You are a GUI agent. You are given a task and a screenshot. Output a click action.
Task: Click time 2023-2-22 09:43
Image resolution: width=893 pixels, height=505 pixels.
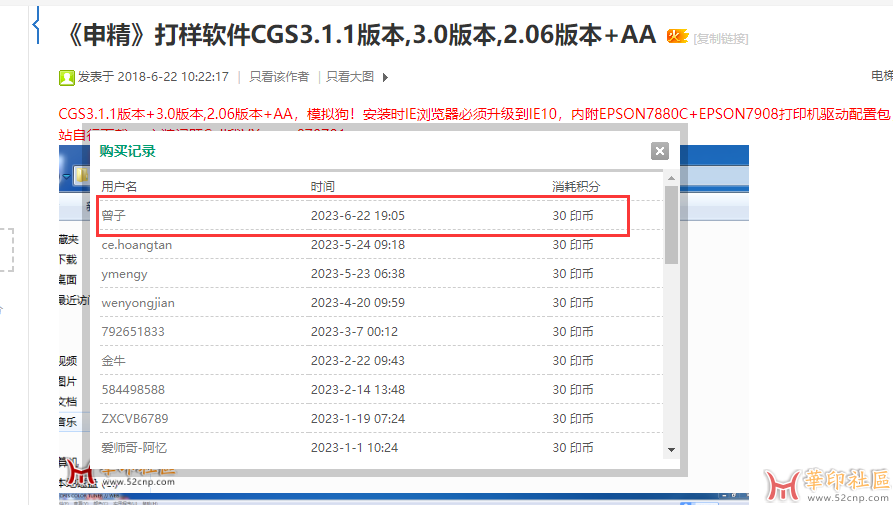(x=358, y=361)
